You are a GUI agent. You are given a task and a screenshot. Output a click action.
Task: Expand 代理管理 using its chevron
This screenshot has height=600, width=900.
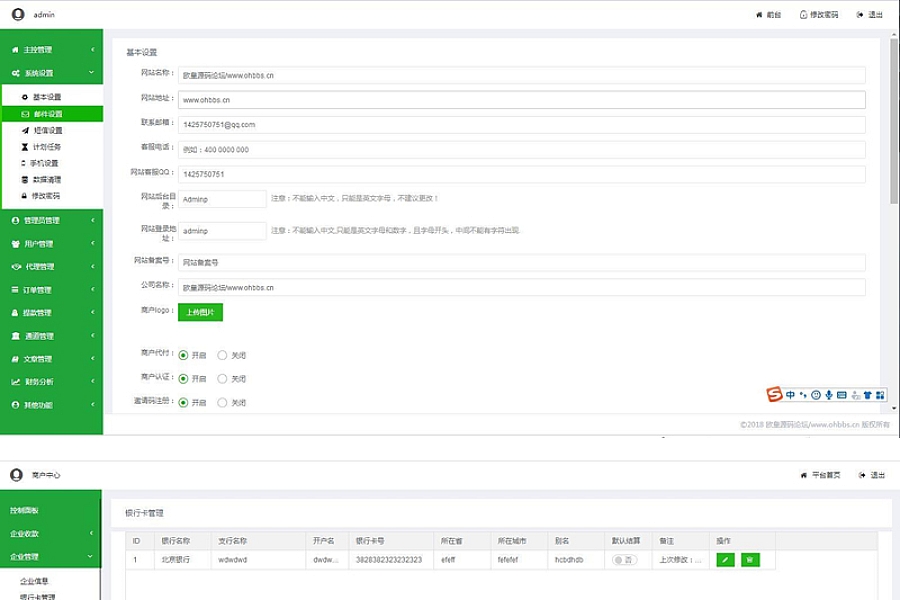pos(92,266)
